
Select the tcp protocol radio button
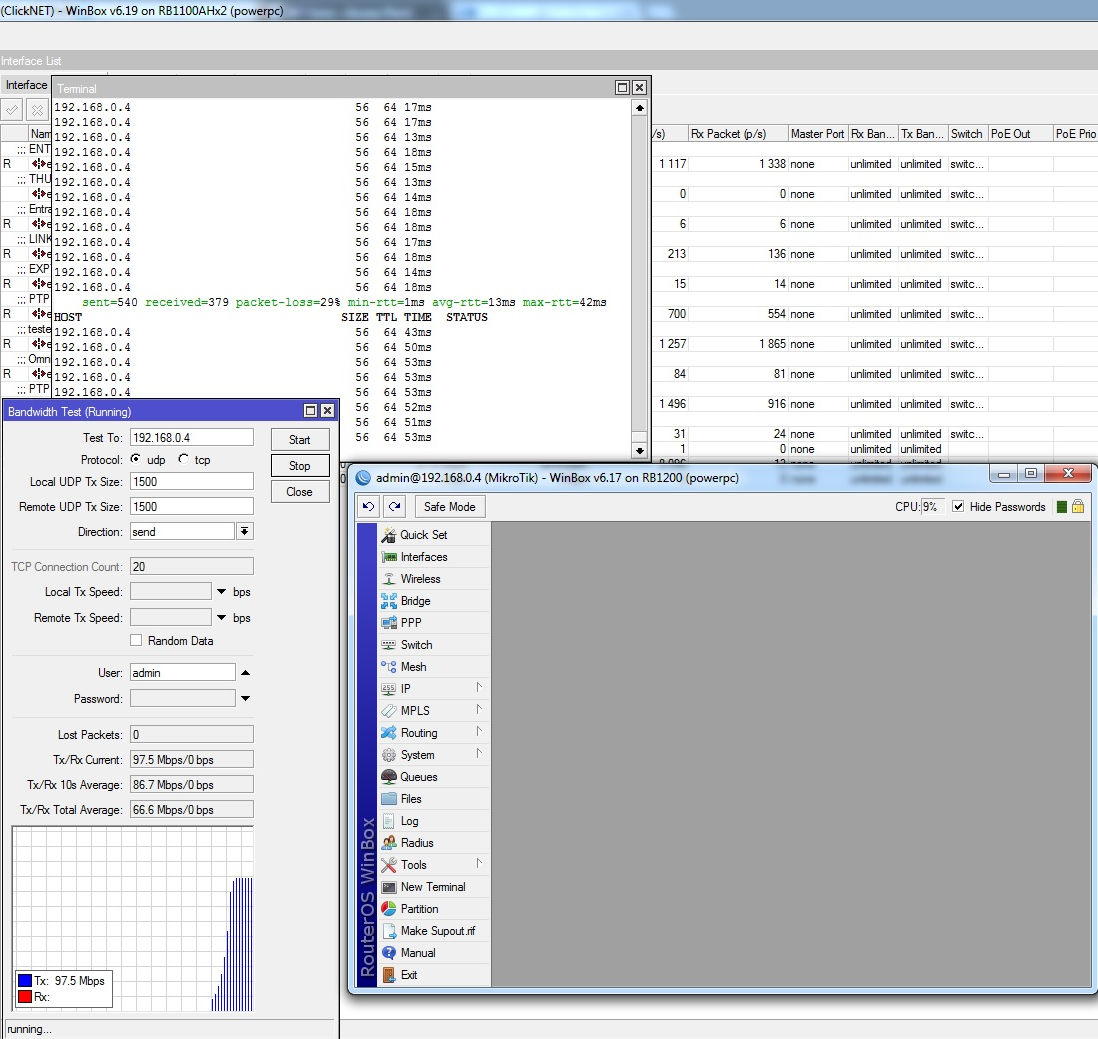tap(183, 460)
